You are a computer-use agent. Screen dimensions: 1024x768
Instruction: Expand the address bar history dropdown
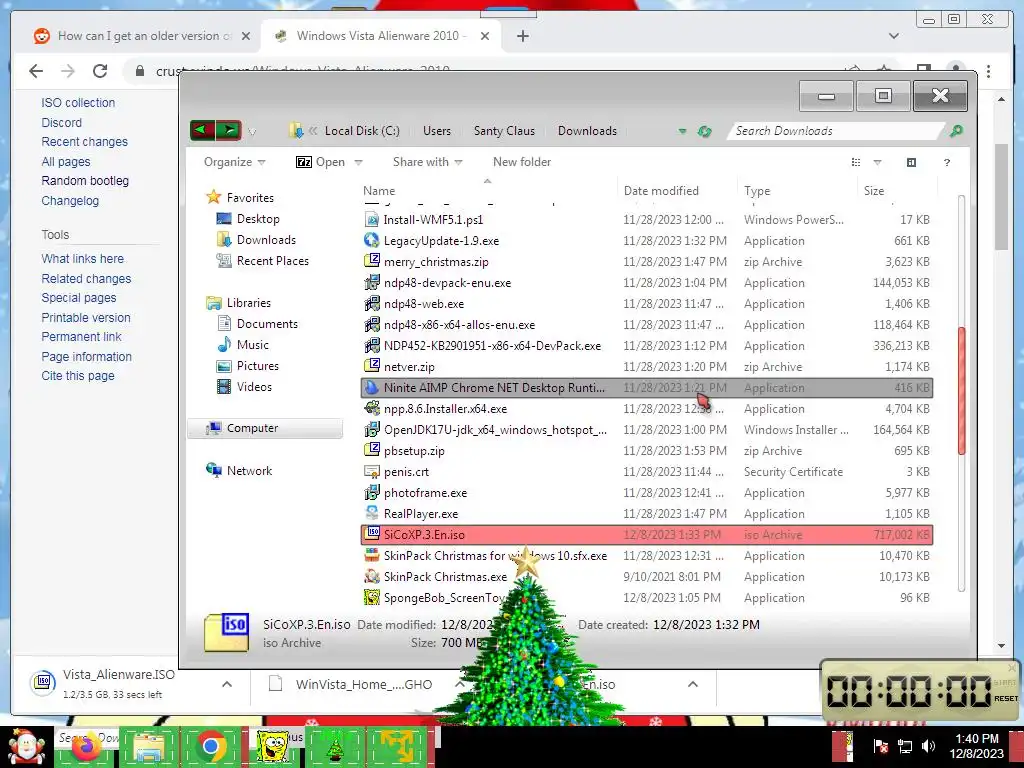pyautogui.click(x=682, y=131)
